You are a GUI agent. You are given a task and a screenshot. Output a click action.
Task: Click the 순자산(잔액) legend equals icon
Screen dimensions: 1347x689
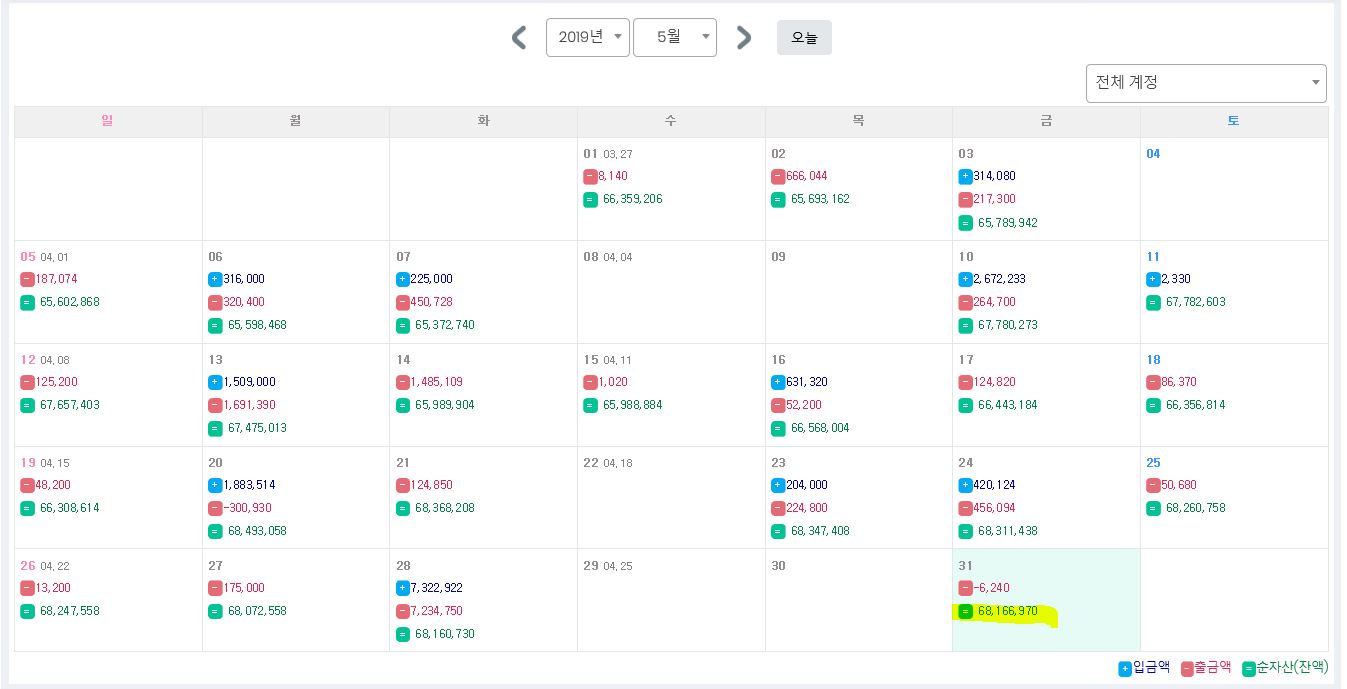[x=1248, y=669]
